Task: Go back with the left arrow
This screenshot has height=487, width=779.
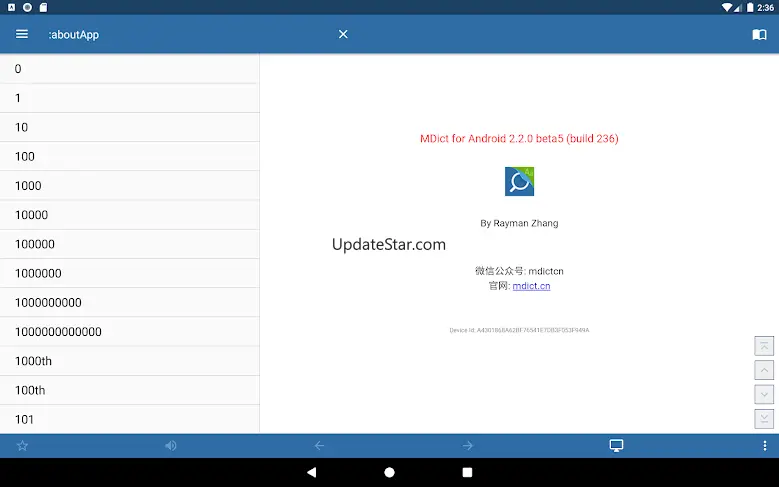Action: pyautogui.click(x=319, y=446)
